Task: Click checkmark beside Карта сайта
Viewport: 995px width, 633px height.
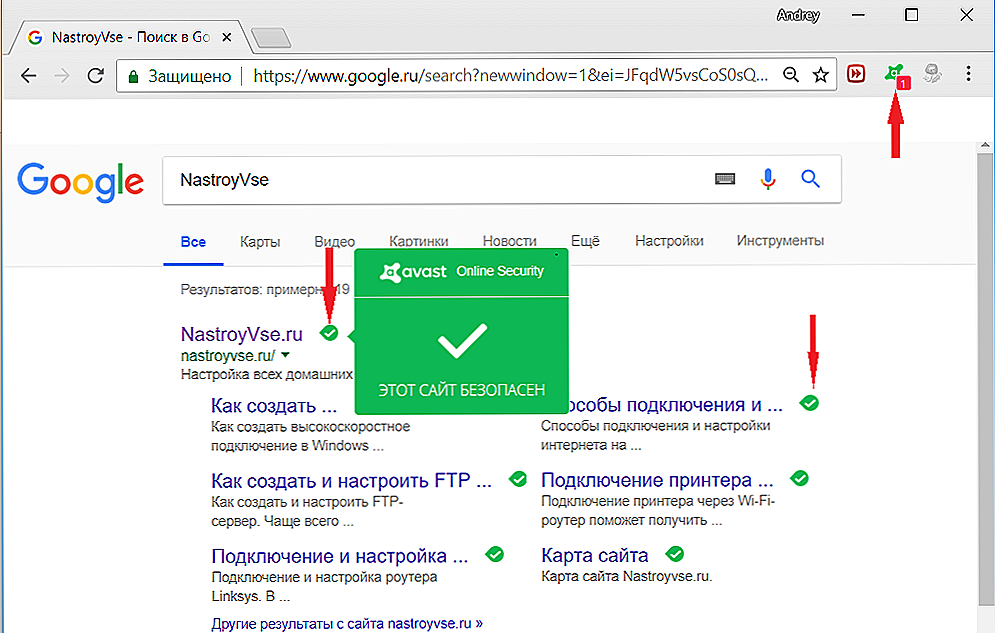Action: click(675, 554)
